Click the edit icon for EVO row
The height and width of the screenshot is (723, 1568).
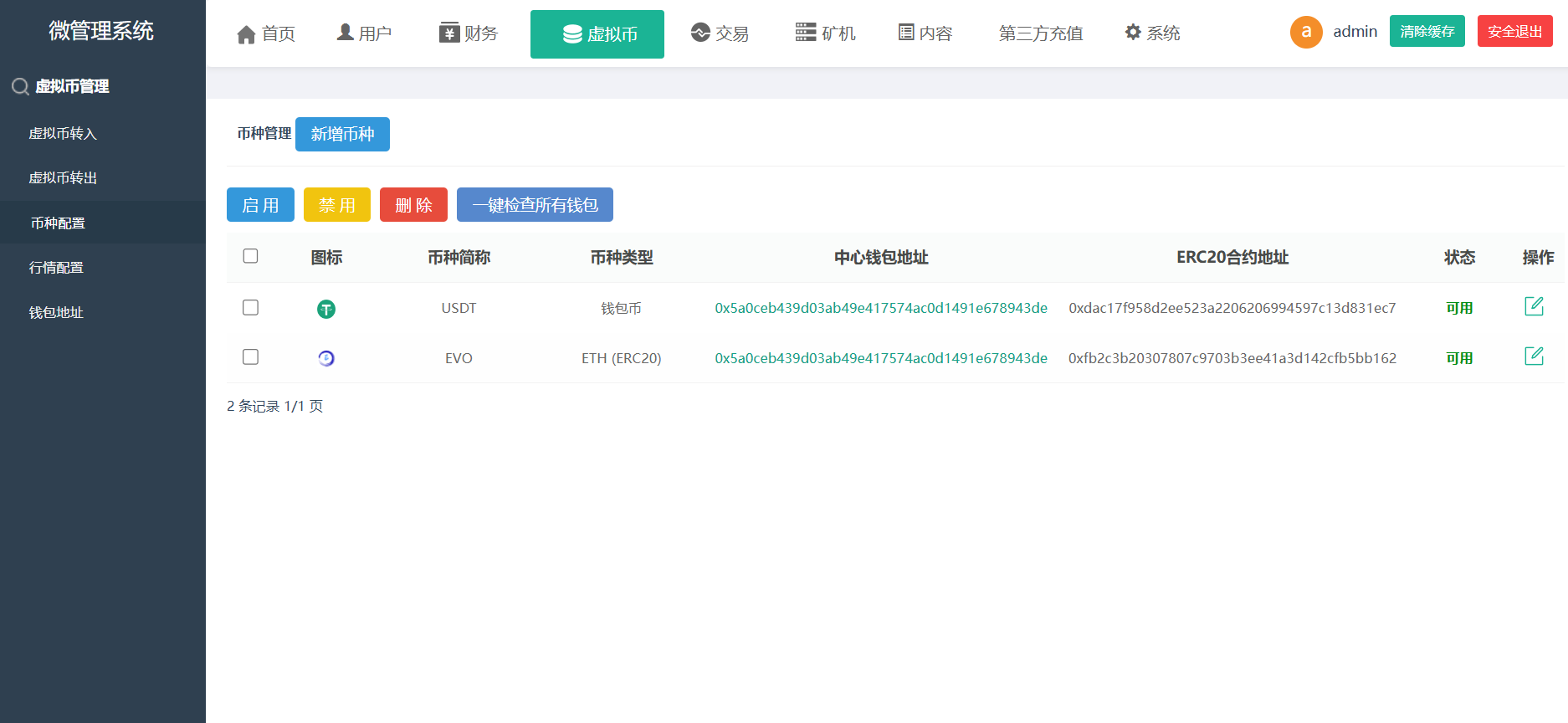pyautogui.click(x=1533, y=356)
